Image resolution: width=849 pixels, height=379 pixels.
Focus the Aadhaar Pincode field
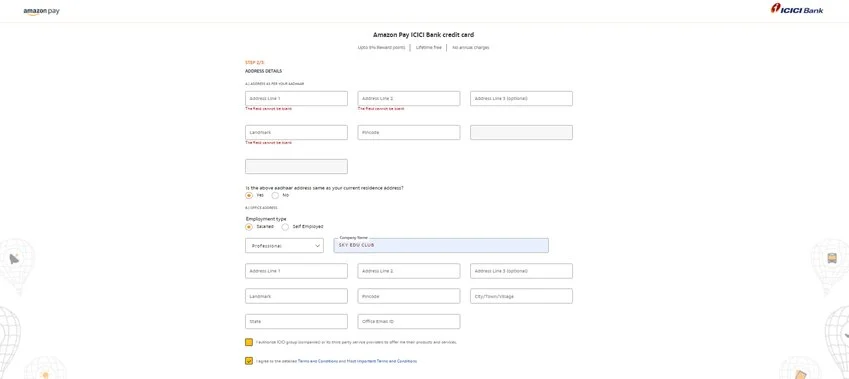[409, 133]
